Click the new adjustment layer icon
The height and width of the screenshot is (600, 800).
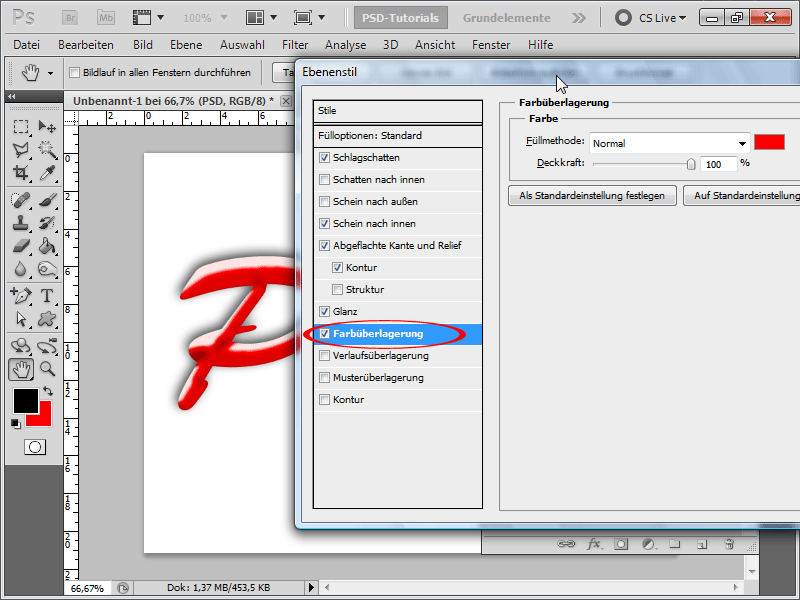[648, 544]
